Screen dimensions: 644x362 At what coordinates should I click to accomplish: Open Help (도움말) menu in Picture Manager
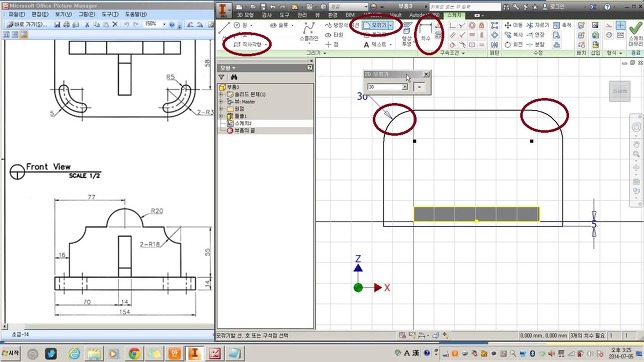coord(136,14)
